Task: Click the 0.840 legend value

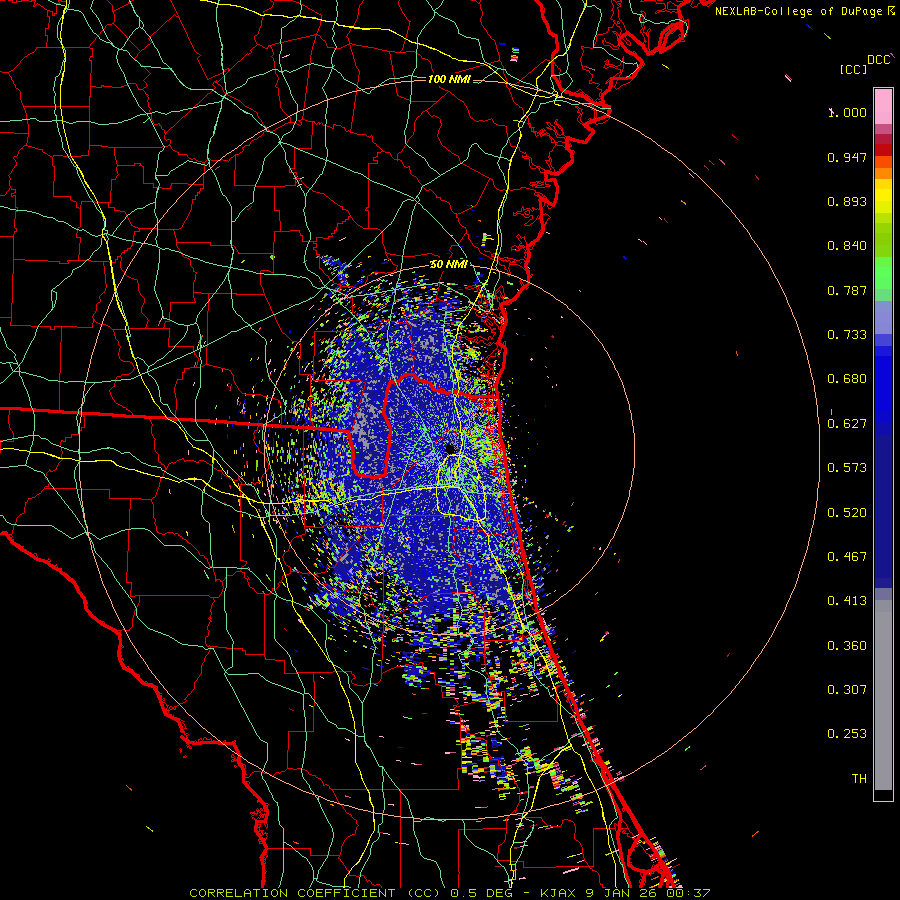Action: point(847,246)
